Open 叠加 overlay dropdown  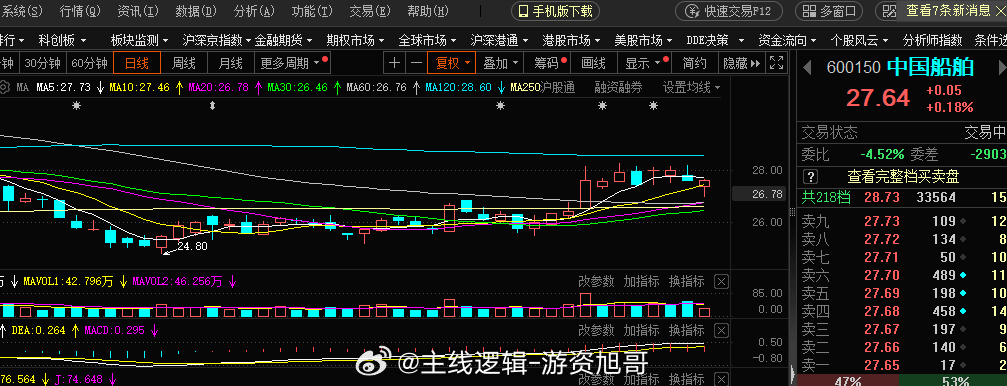point(500,64)
